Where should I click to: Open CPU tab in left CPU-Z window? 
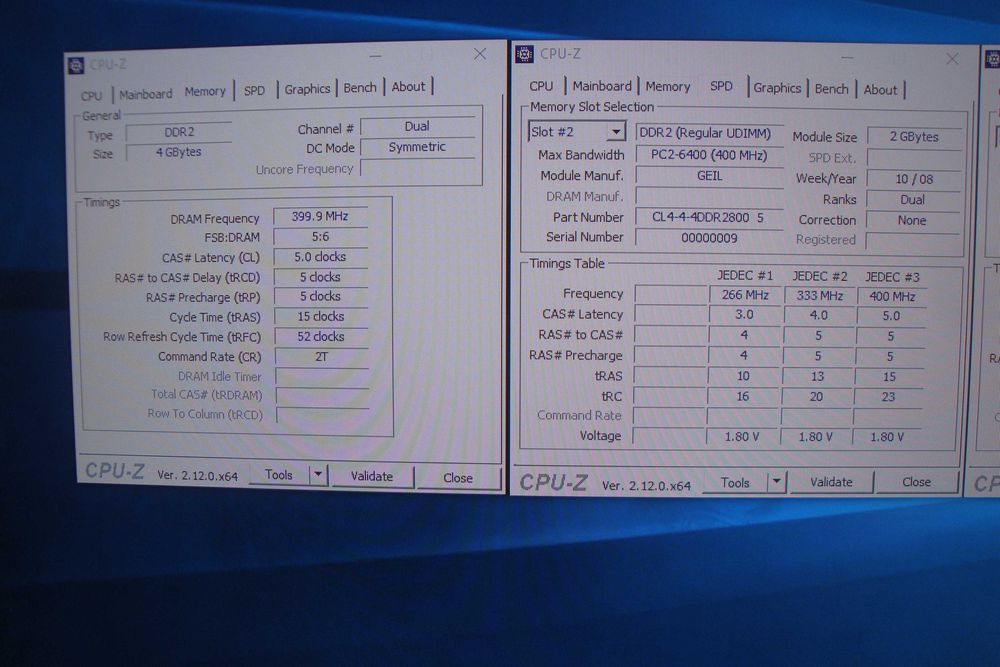click(92, 96)
